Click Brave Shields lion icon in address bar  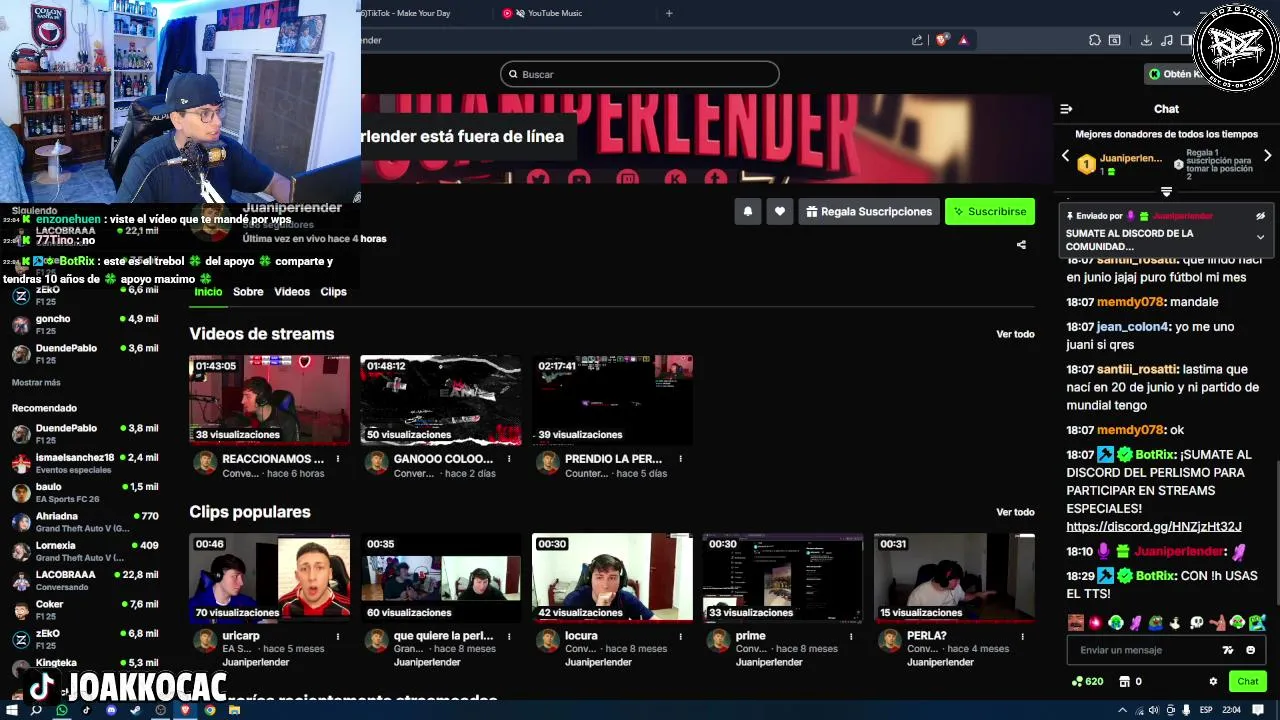coord(941,40)
